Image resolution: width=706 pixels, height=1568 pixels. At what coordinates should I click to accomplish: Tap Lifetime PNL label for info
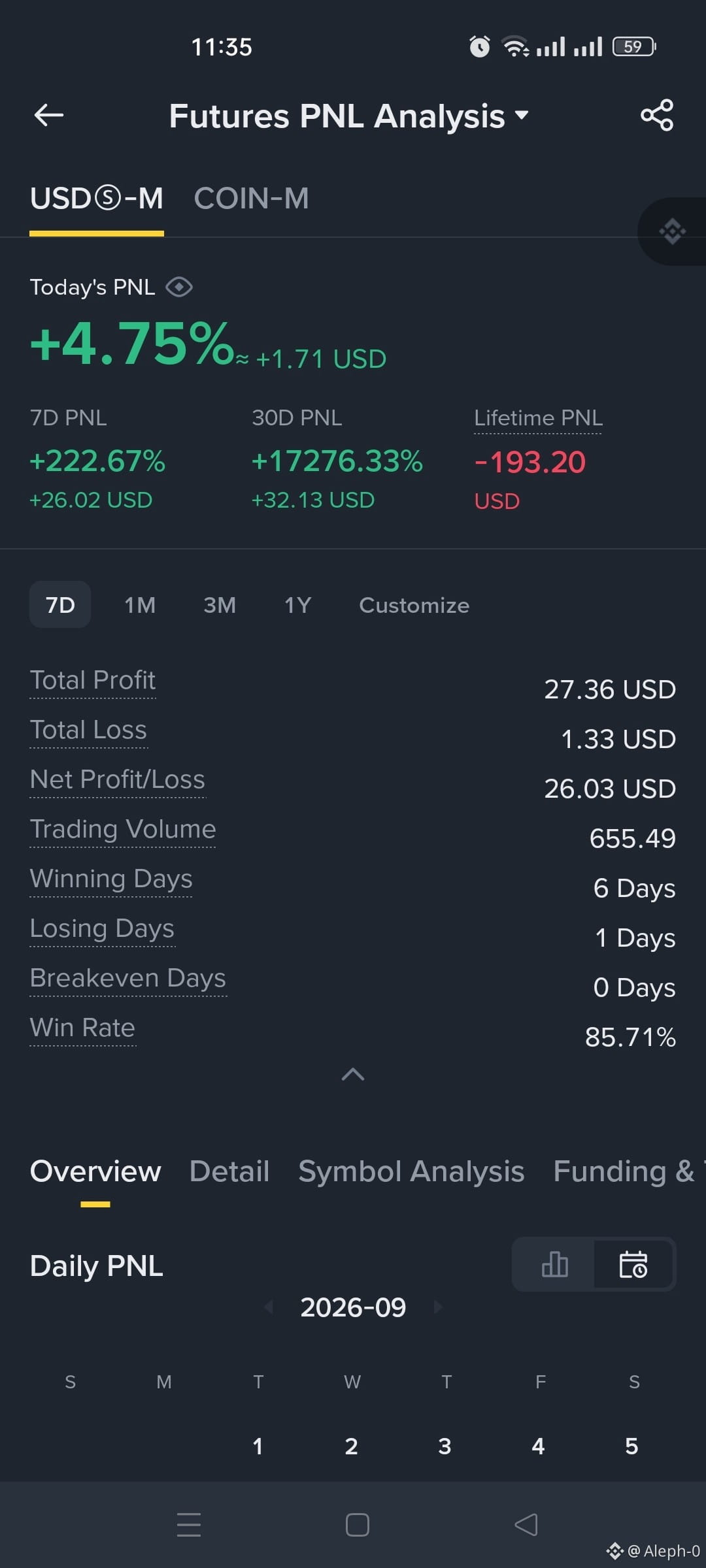click(x=538, y=418)
